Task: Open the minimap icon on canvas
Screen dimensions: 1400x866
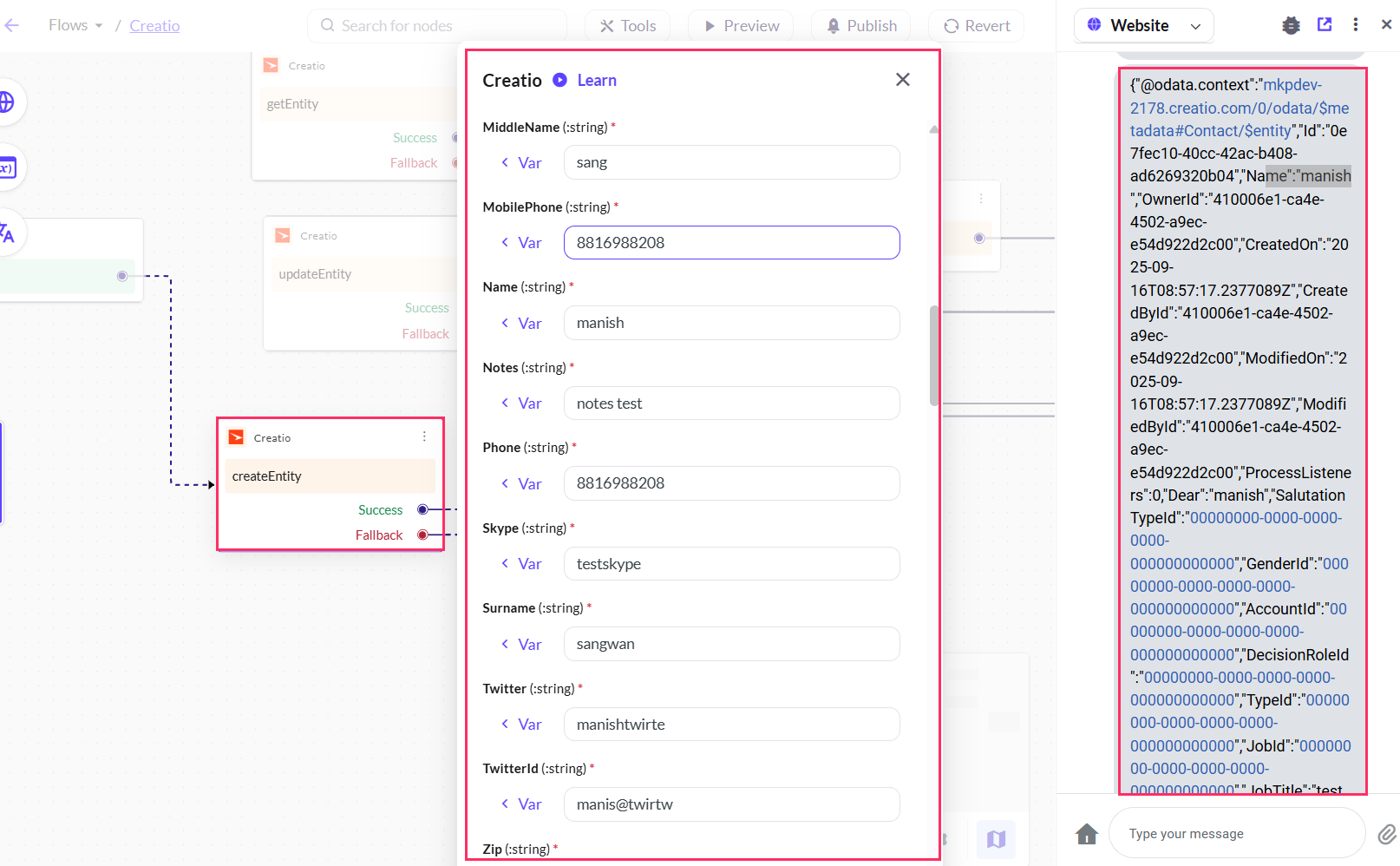Action: pos(996,839)
